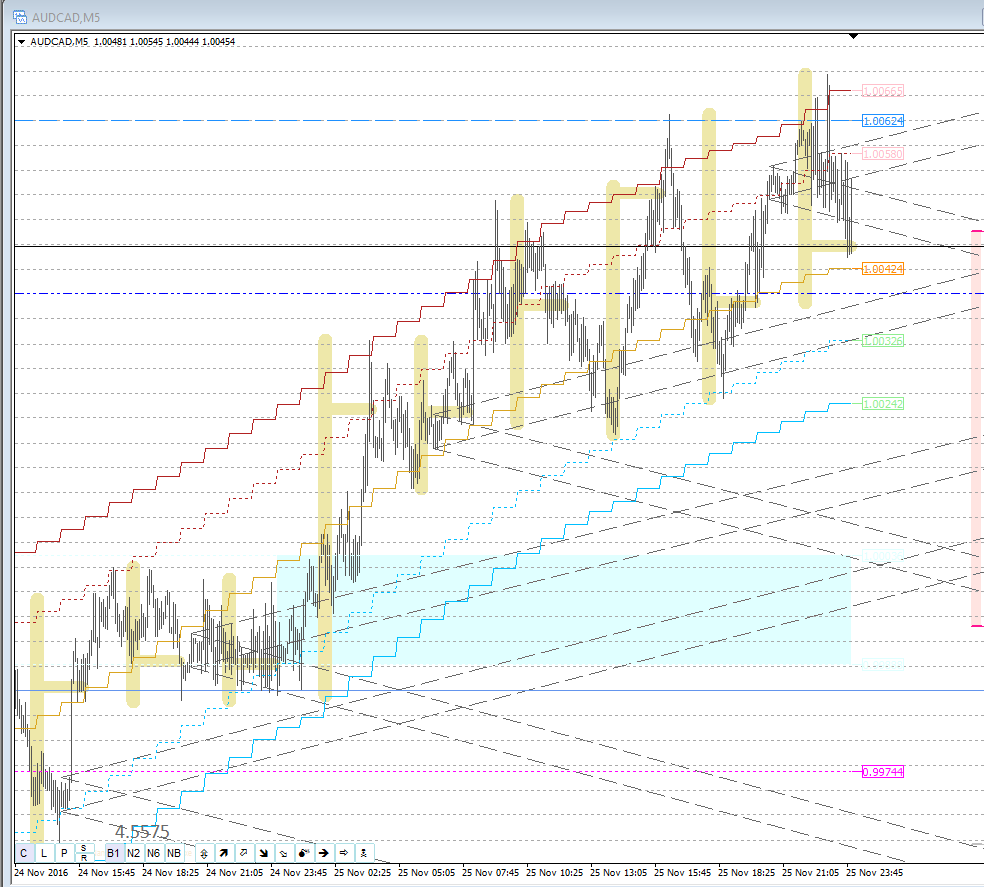Click the 24 Nov 21:05 time axis label

pos(234,873)
